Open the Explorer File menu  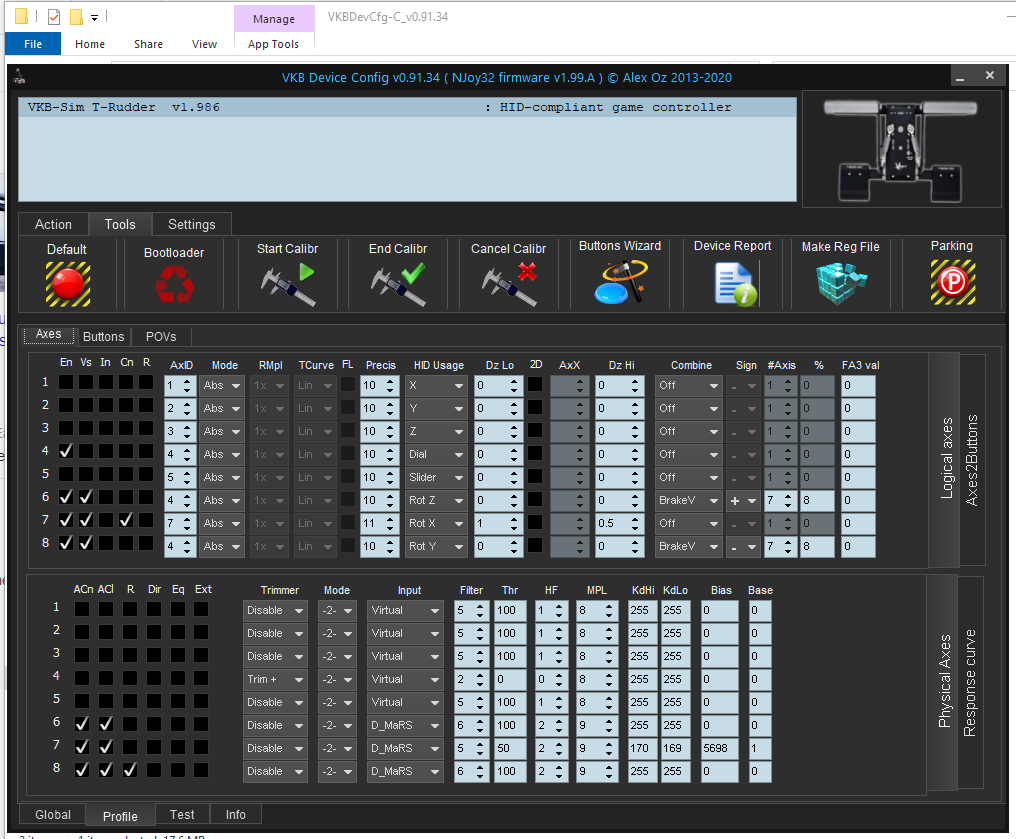[x=33, y=44]
